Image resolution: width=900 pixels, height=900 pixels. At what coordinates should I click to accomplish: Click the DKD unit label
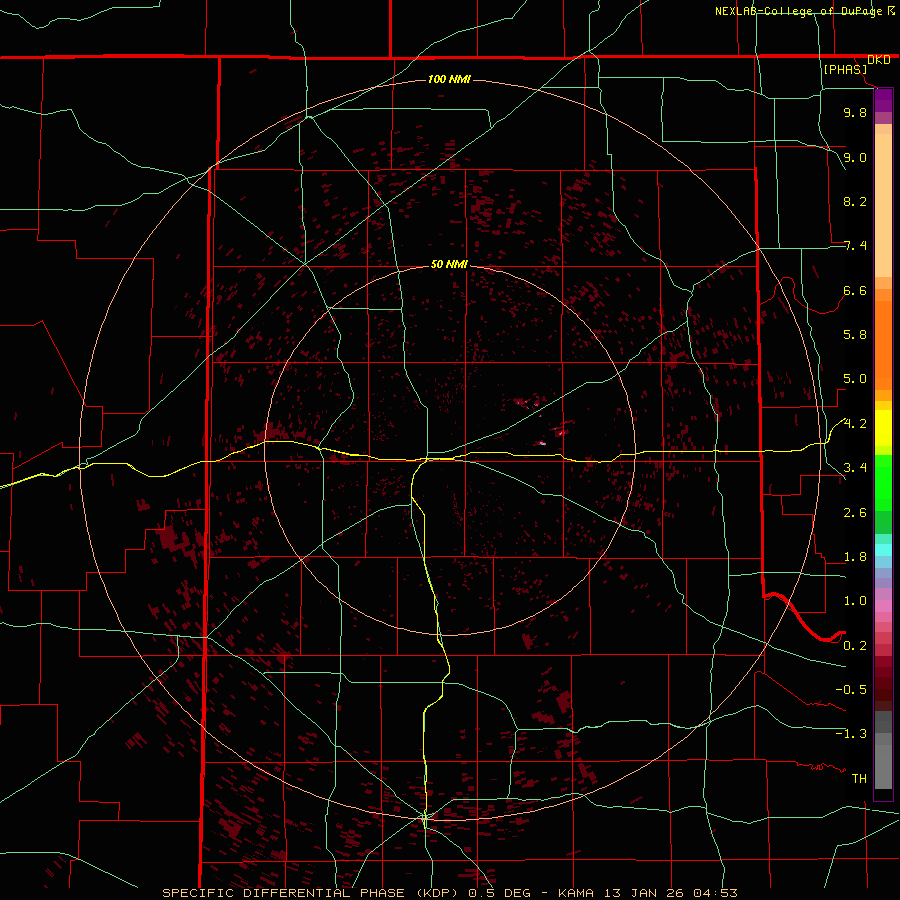(878, 60)
